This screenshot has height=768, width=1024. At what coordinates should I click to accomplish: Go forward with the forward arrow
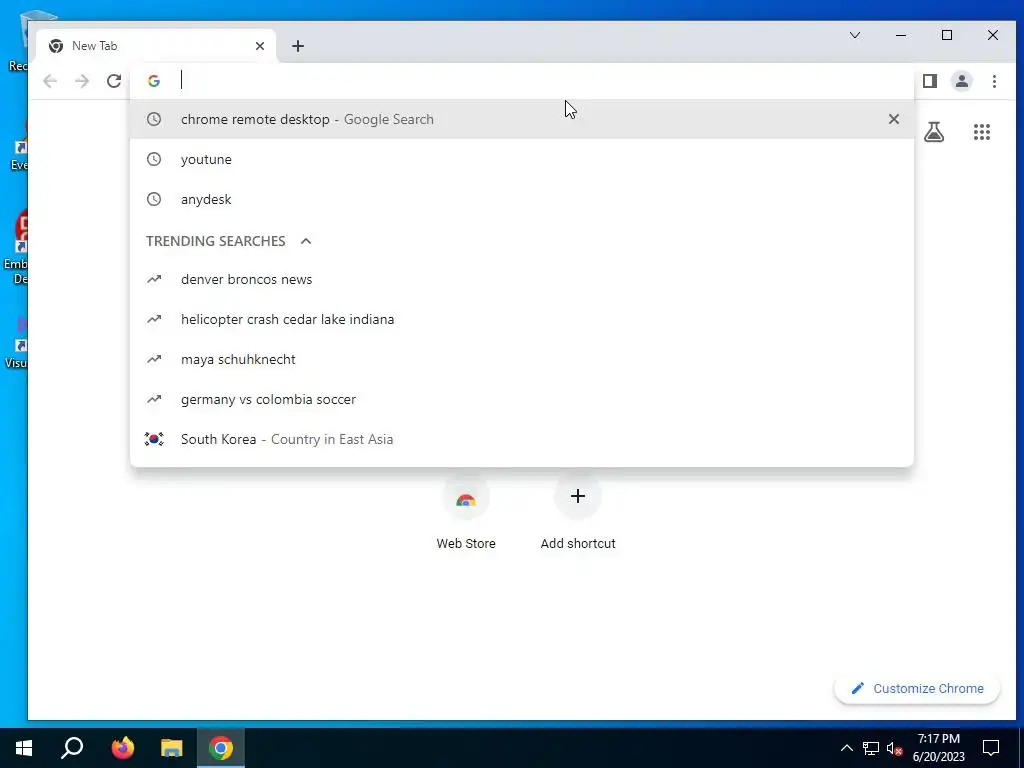point(82,81)
